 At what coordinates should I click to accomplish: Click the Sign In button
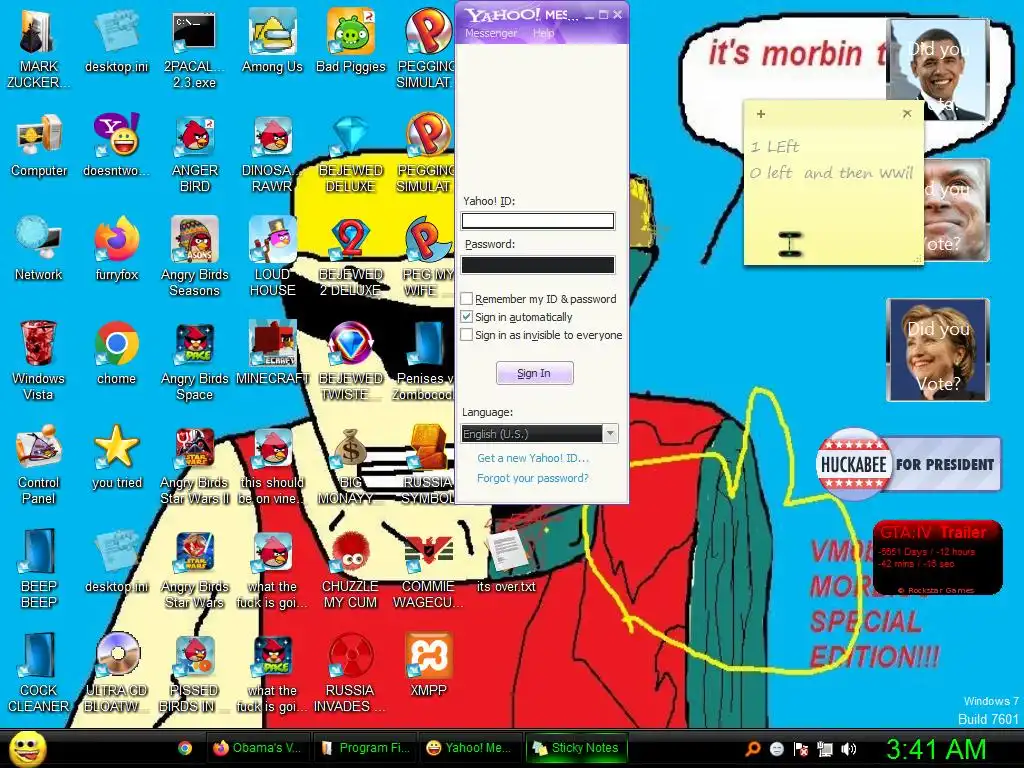point(534,373)
